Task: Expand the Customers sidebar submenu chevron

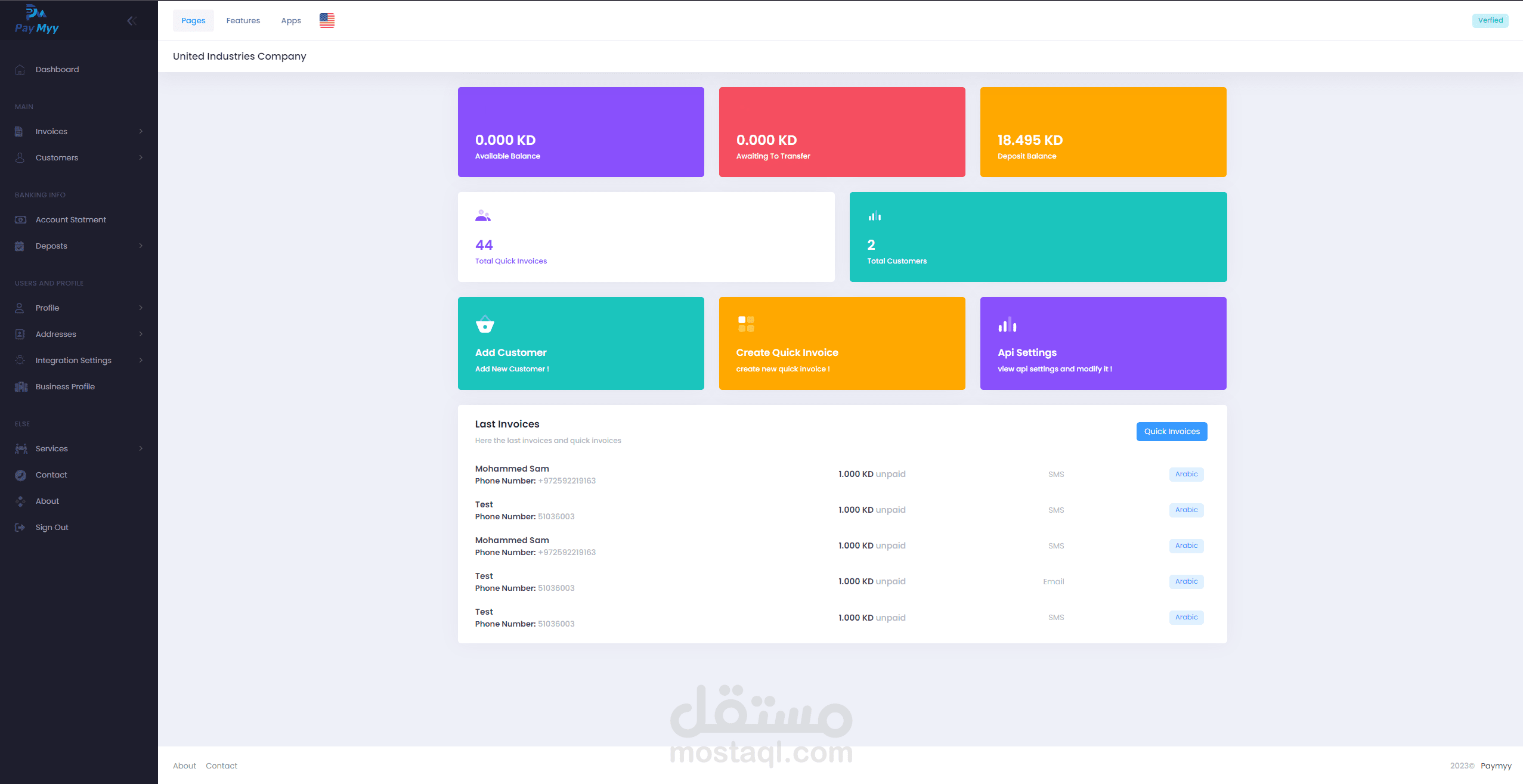Action: click(141, 158)
